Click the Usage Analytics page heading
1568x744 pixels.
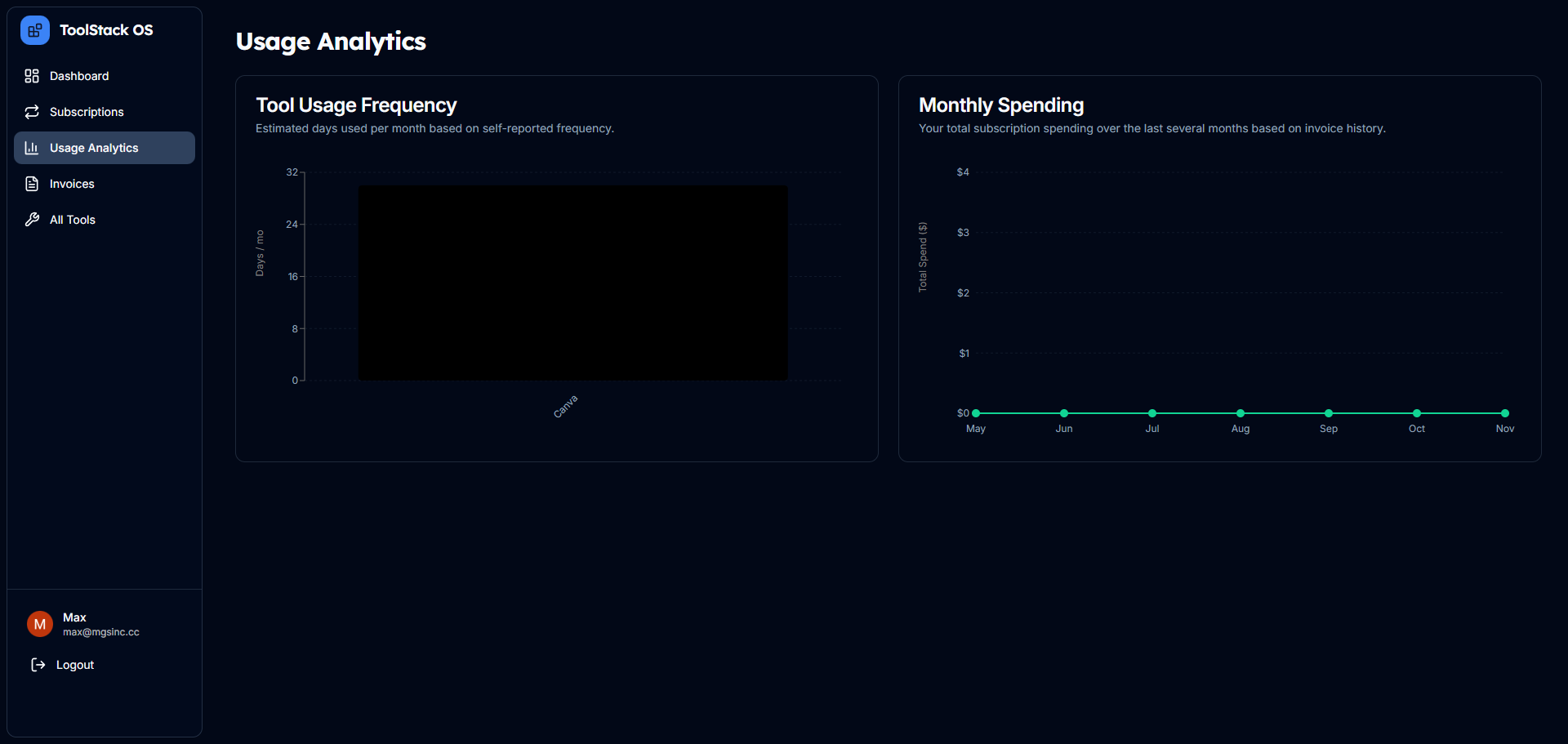click(331, 42)
